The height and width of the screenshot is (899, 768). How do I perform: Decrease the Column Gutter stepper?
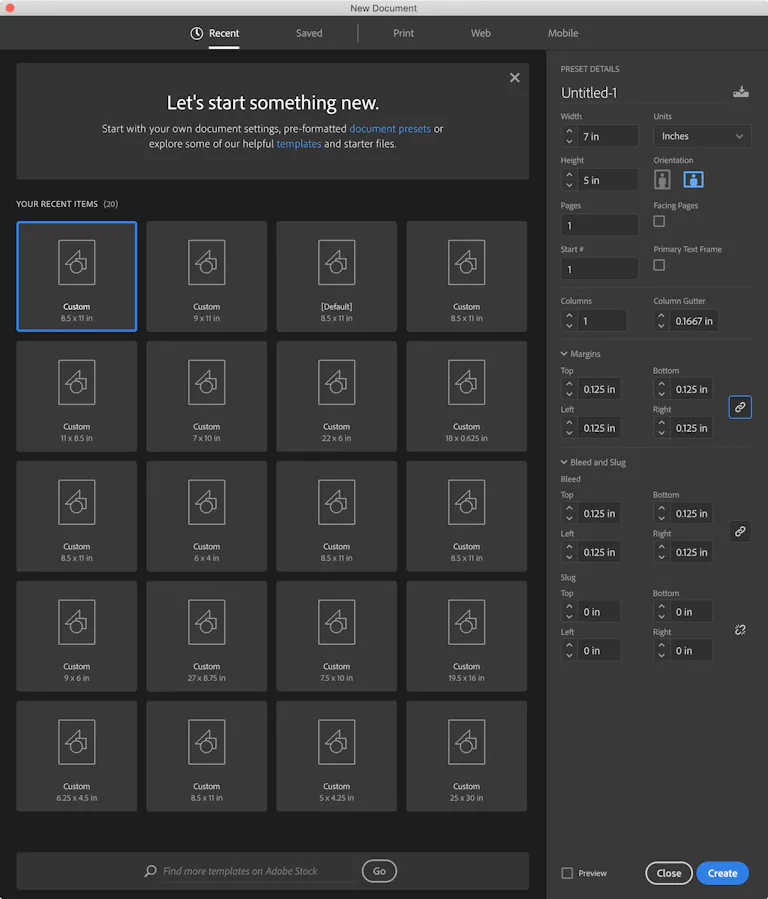click(661, 326)
